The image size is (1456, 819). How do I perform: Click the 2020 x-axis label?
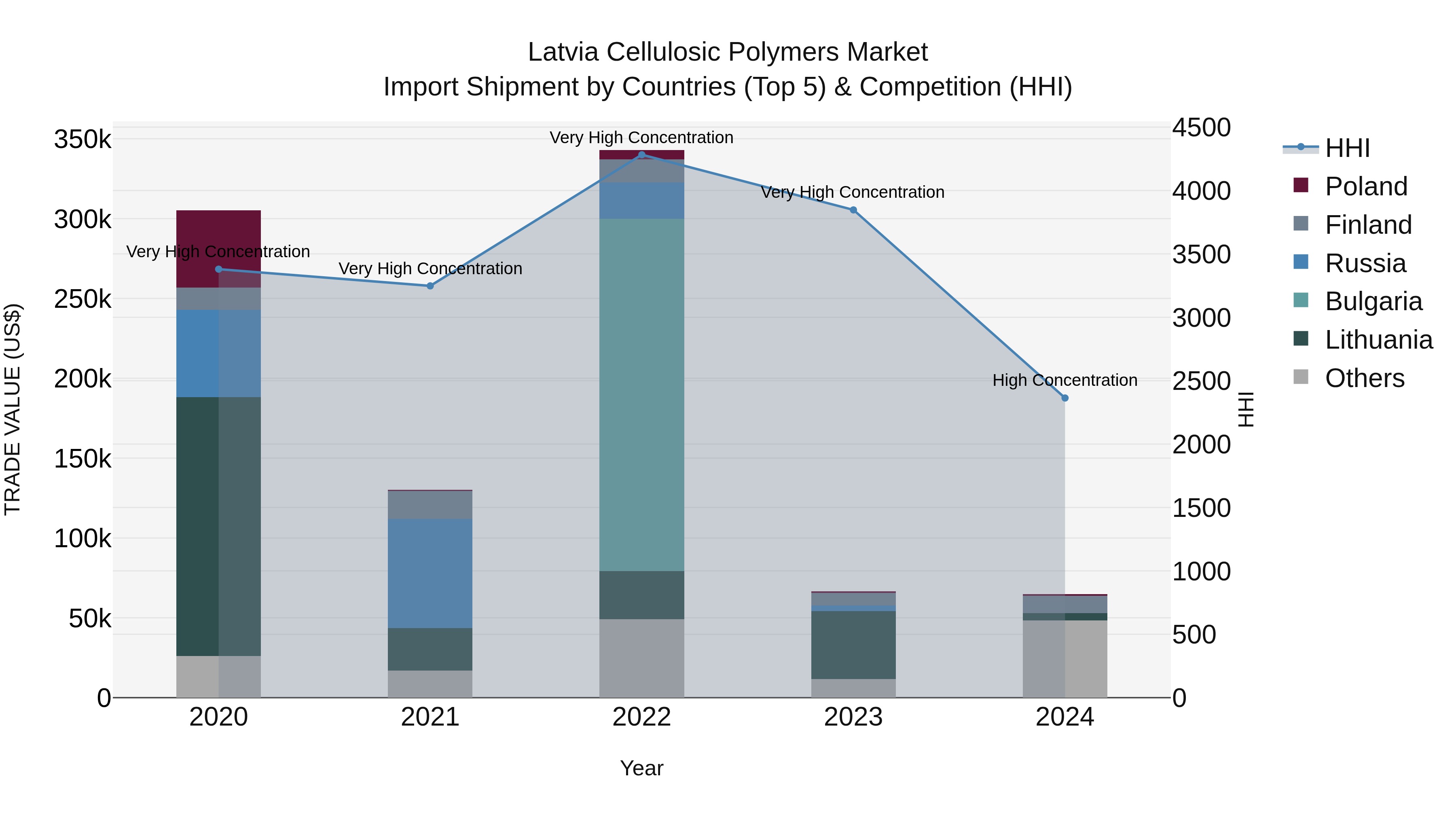point(219,717)
